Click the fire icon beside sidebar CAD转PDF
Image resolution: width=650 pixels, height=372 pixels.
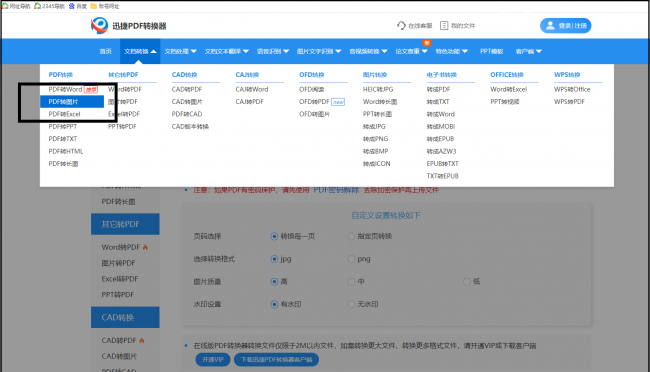coord(142,340)
